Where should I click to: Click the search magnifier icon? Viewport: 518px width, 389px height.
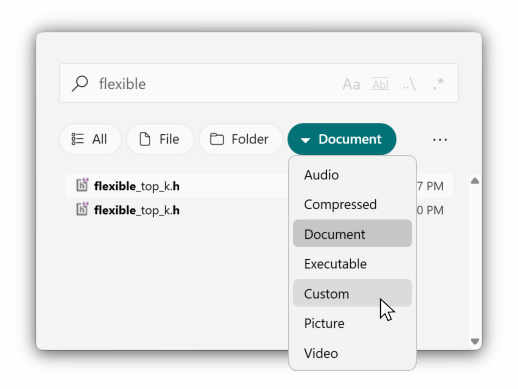pos(80,83)
